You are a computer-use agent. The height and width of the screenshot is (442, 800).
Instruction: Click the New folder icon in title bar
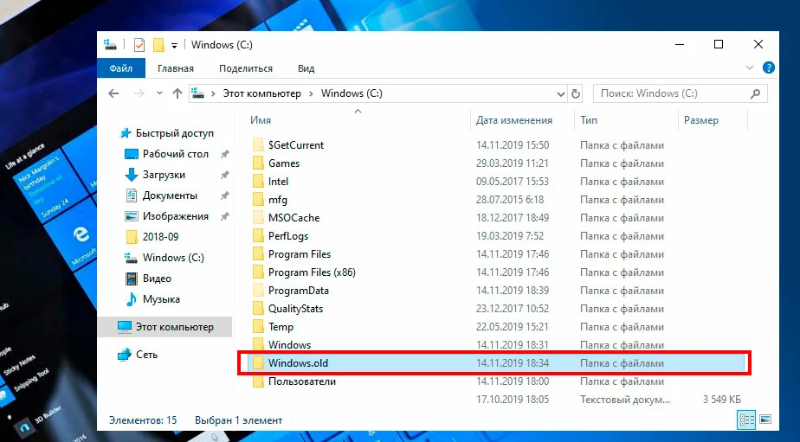coord(159,45)
